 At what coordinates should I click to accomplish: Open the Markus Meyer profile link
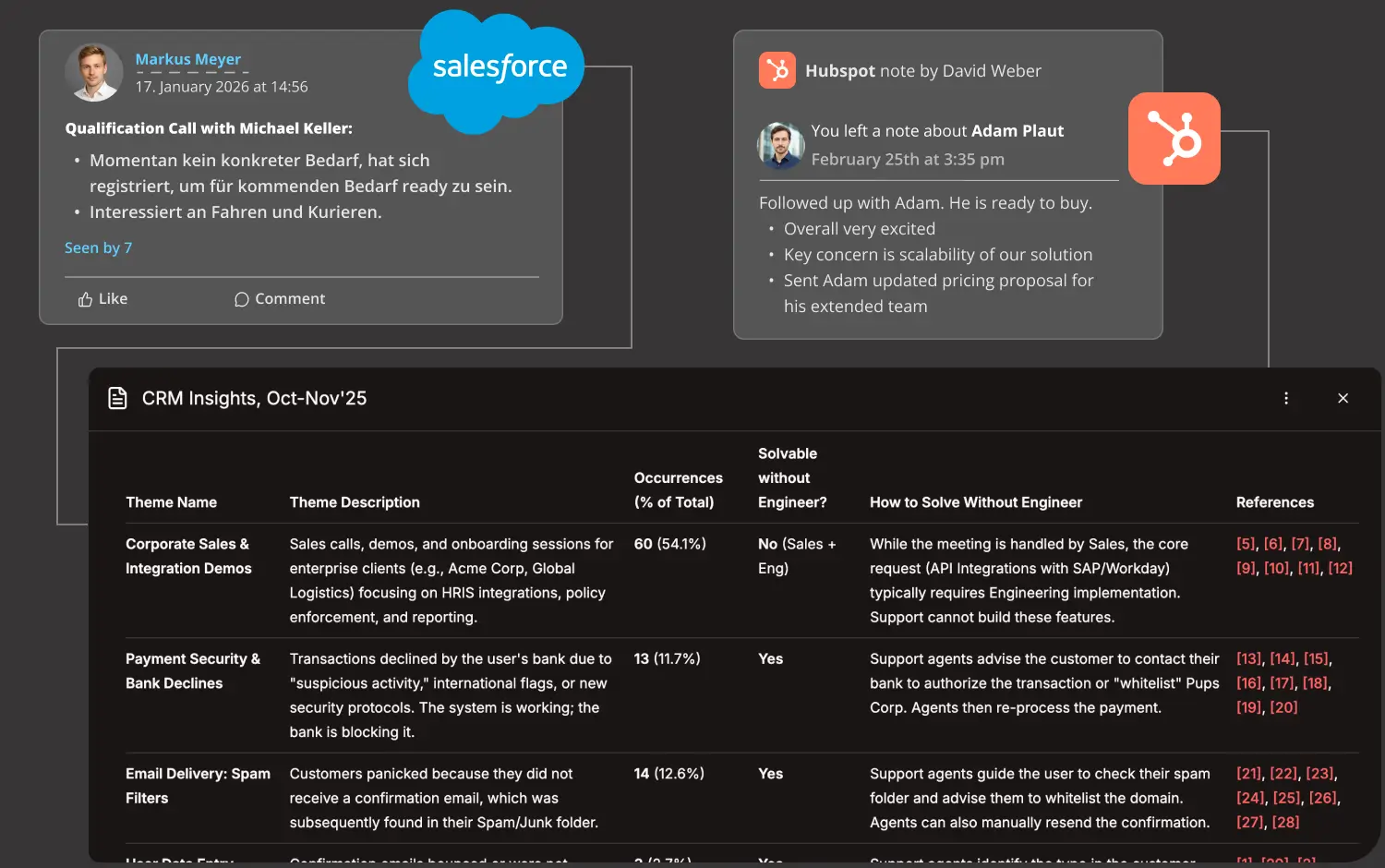coord(188,58)
